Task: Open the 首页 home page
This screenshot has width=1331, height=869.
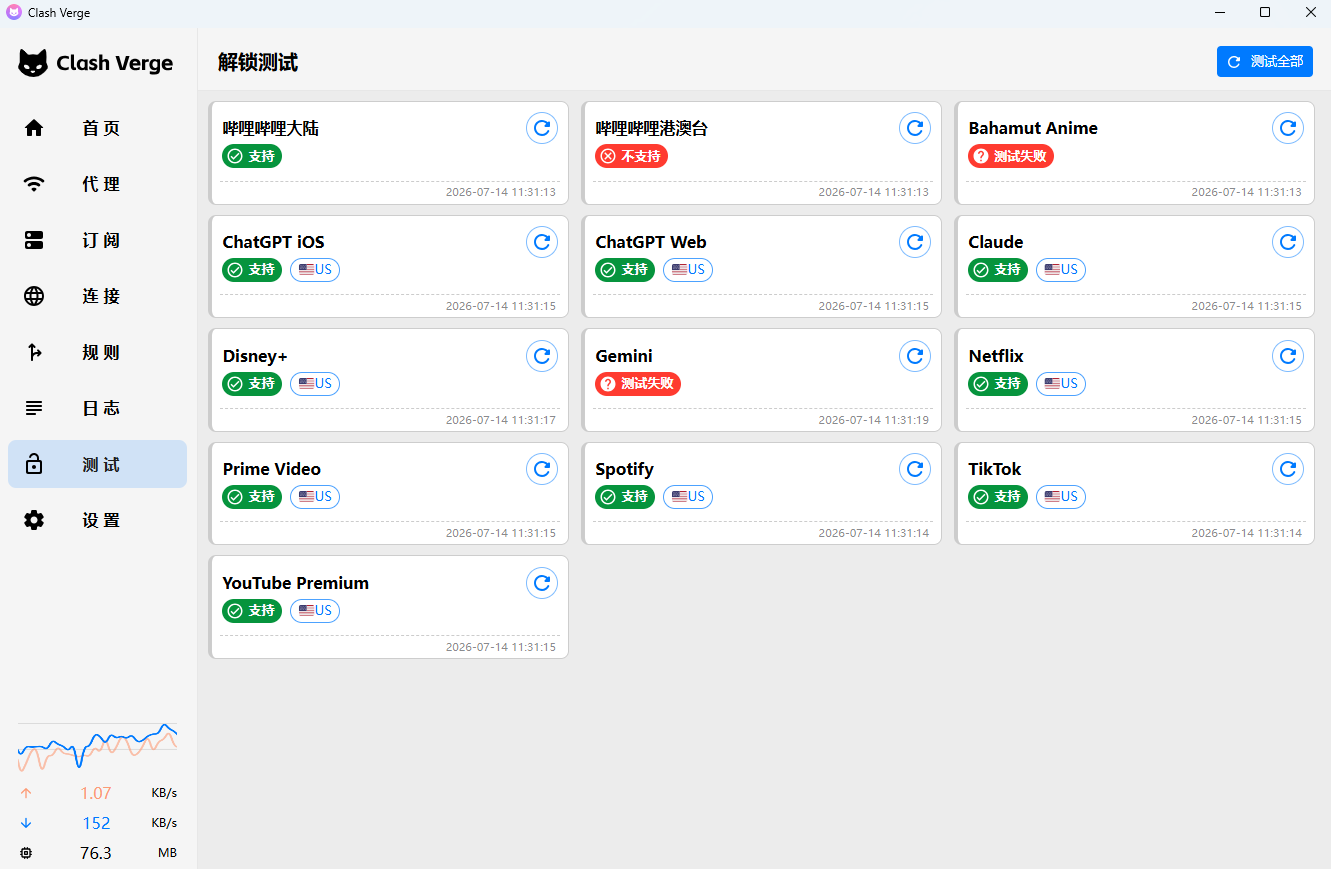Action: pos(97,128)
